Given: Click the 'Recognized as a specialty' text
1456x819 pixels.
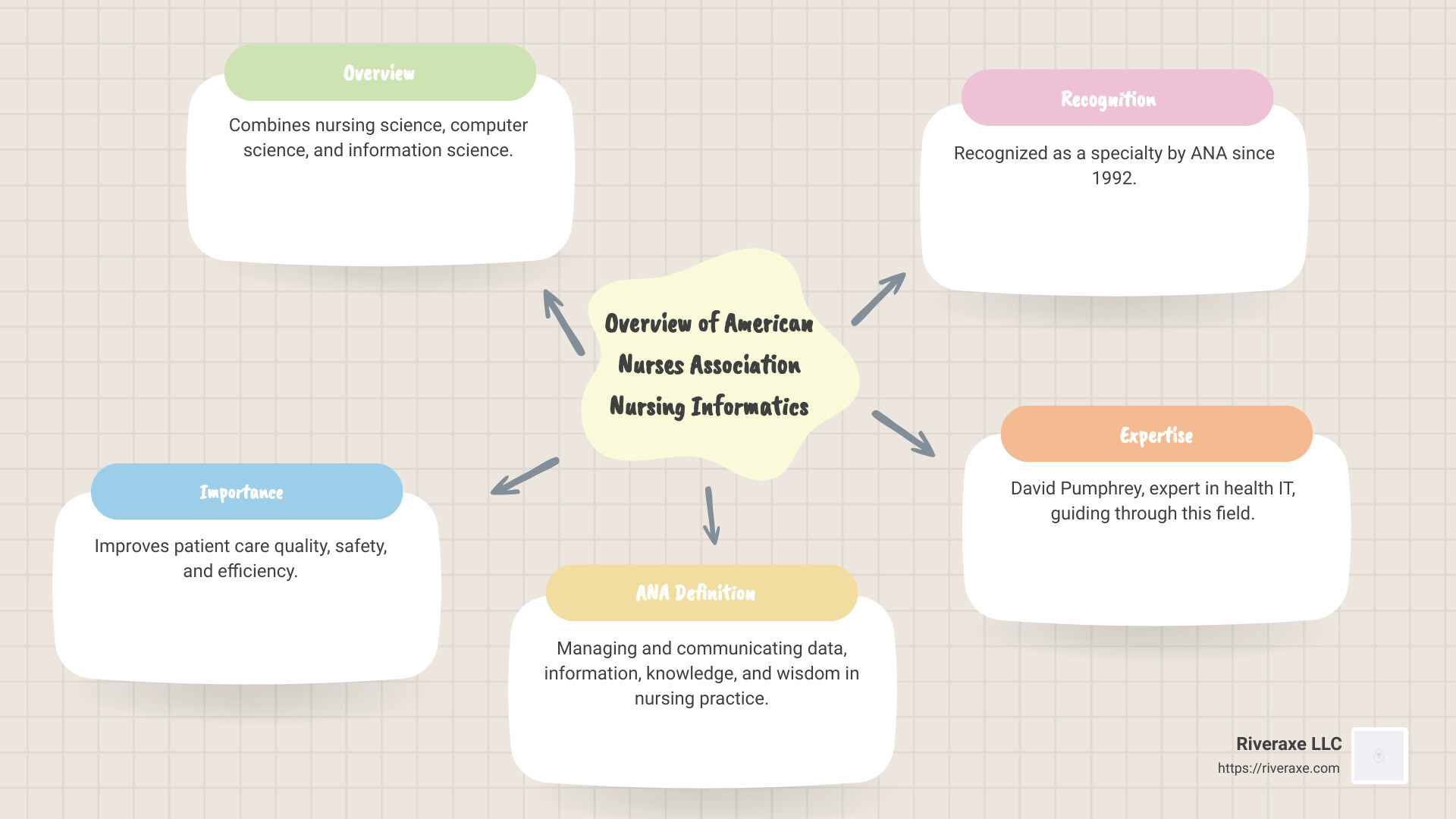Looking at the screenshot, I should [x=1113, y=165].
